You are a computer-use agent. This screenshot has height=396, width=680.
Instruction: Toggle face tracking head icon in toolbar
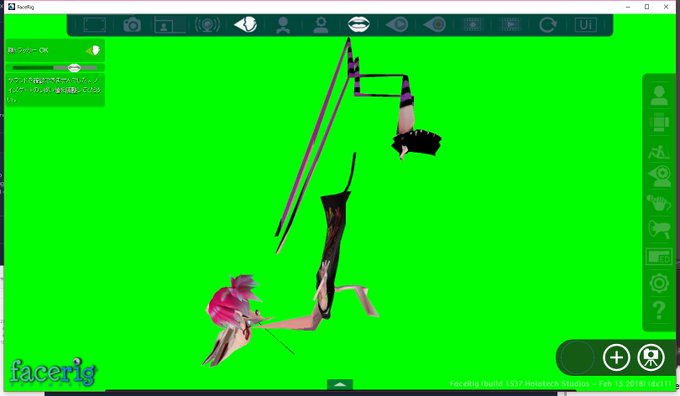tap(245, 25)
